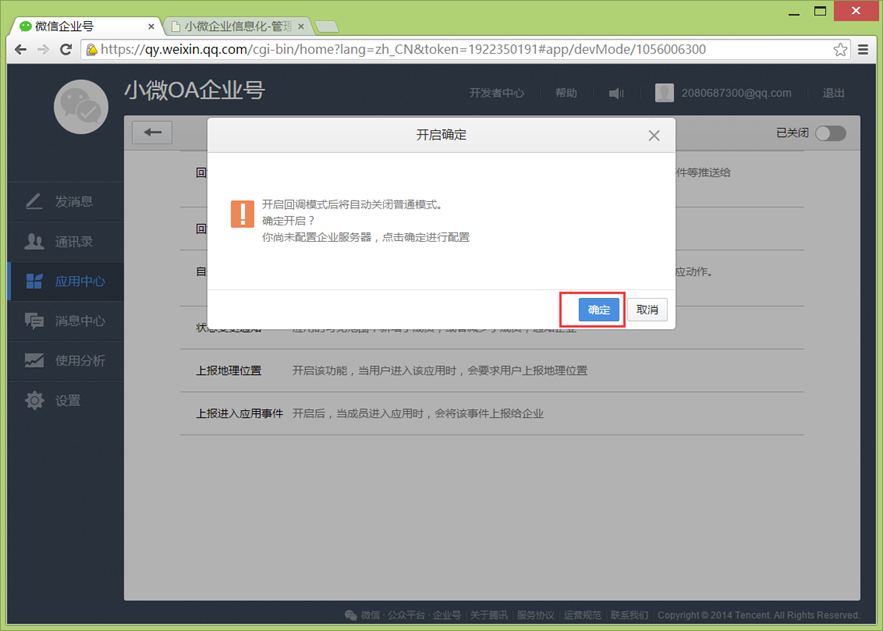The height and width of the screenshot is (631, 883).
Task: Open 通讯录 in the sidebar
Action: [x=65, y=241]
